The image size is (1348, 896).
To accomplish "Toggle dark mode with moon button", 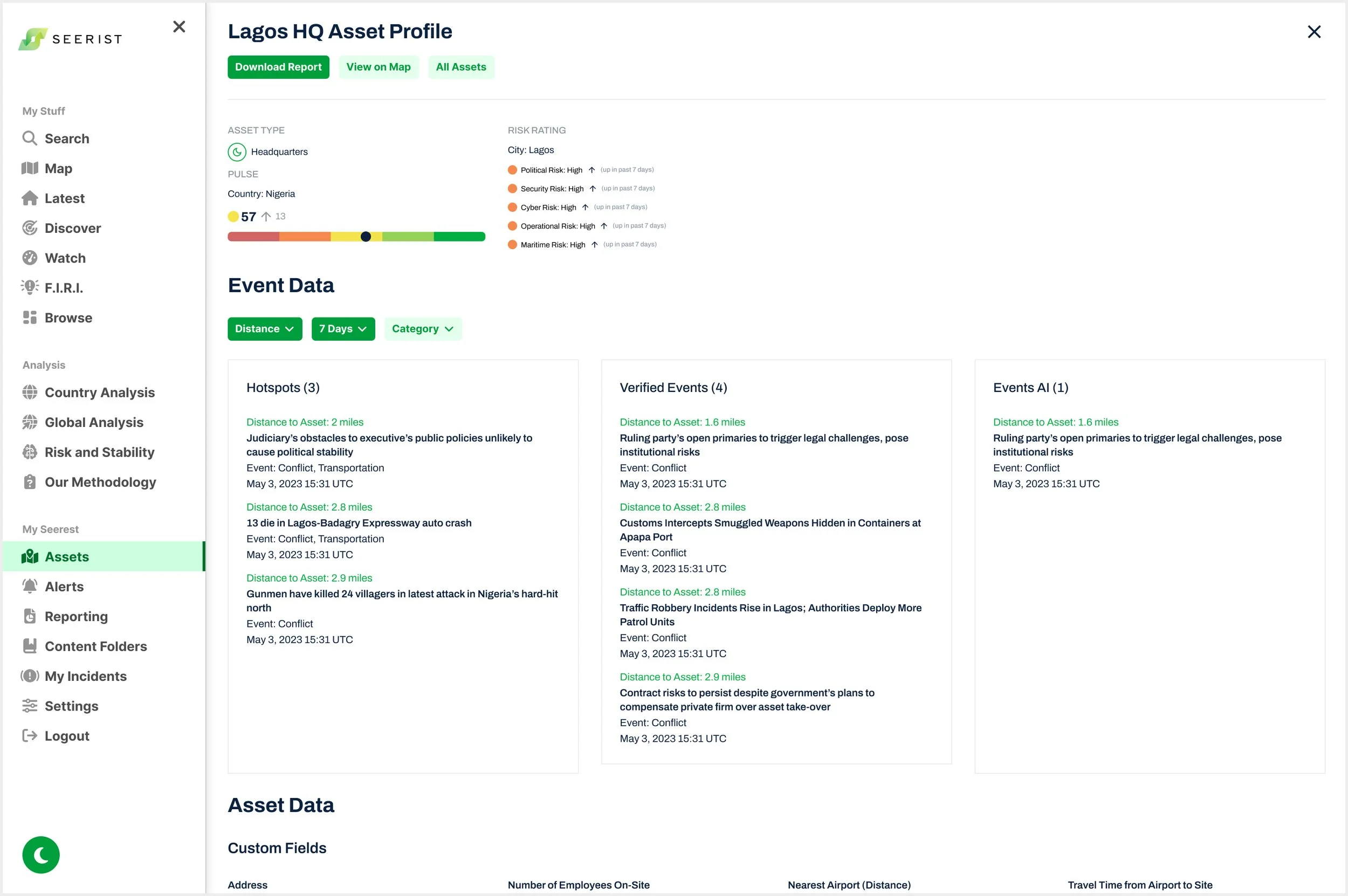I will [40, 855].
